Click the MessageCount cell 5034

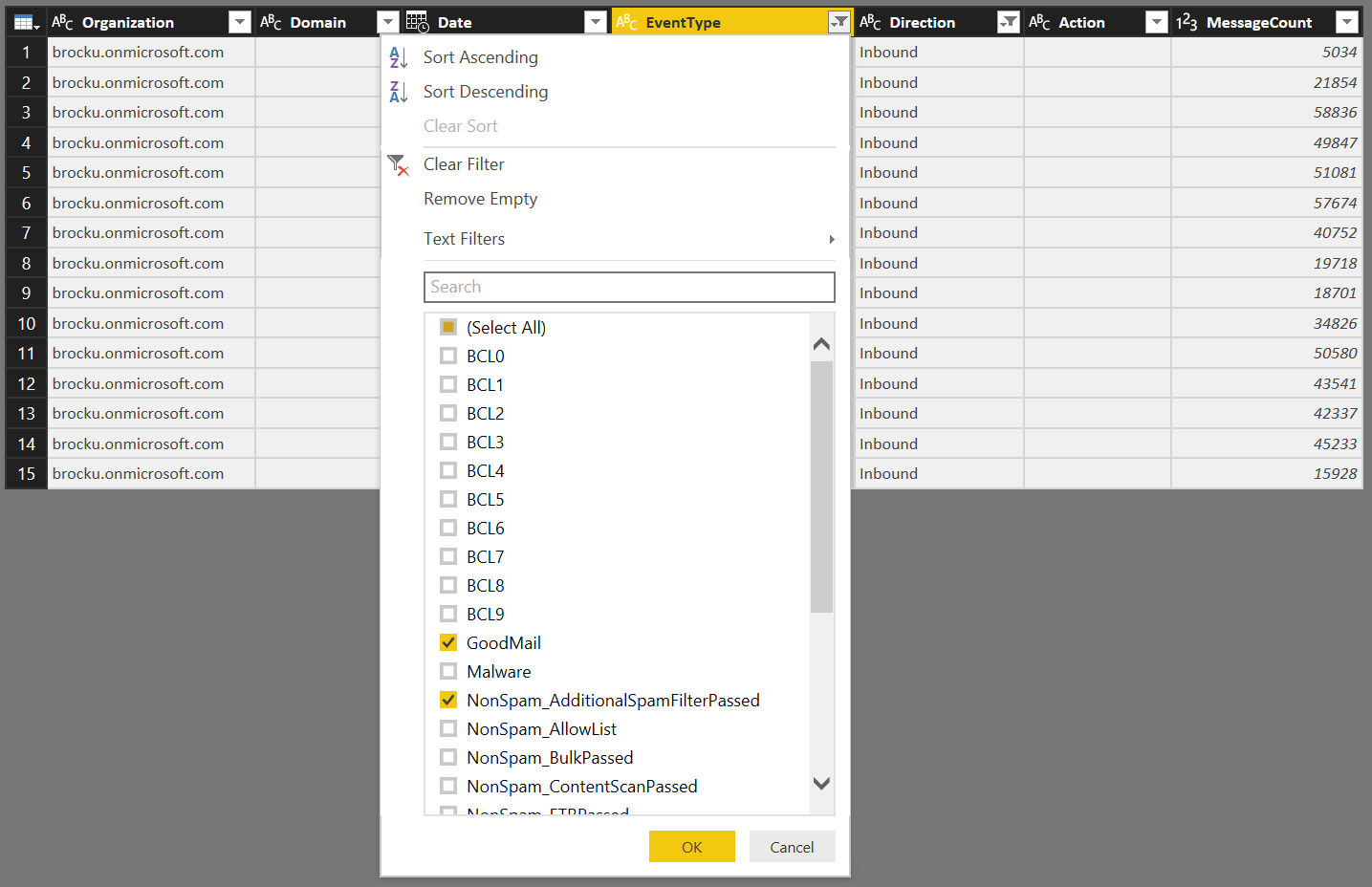tap(1267, 53)
